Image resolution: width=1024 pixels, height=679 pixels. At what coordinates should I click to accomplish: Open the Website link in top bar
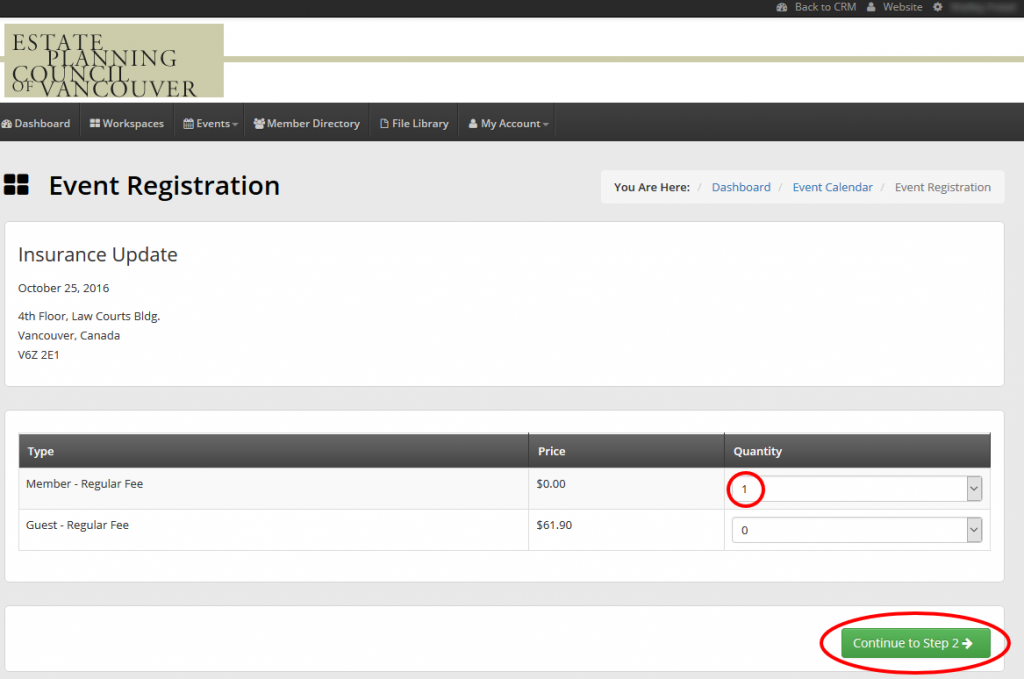[x=903, y=7]
